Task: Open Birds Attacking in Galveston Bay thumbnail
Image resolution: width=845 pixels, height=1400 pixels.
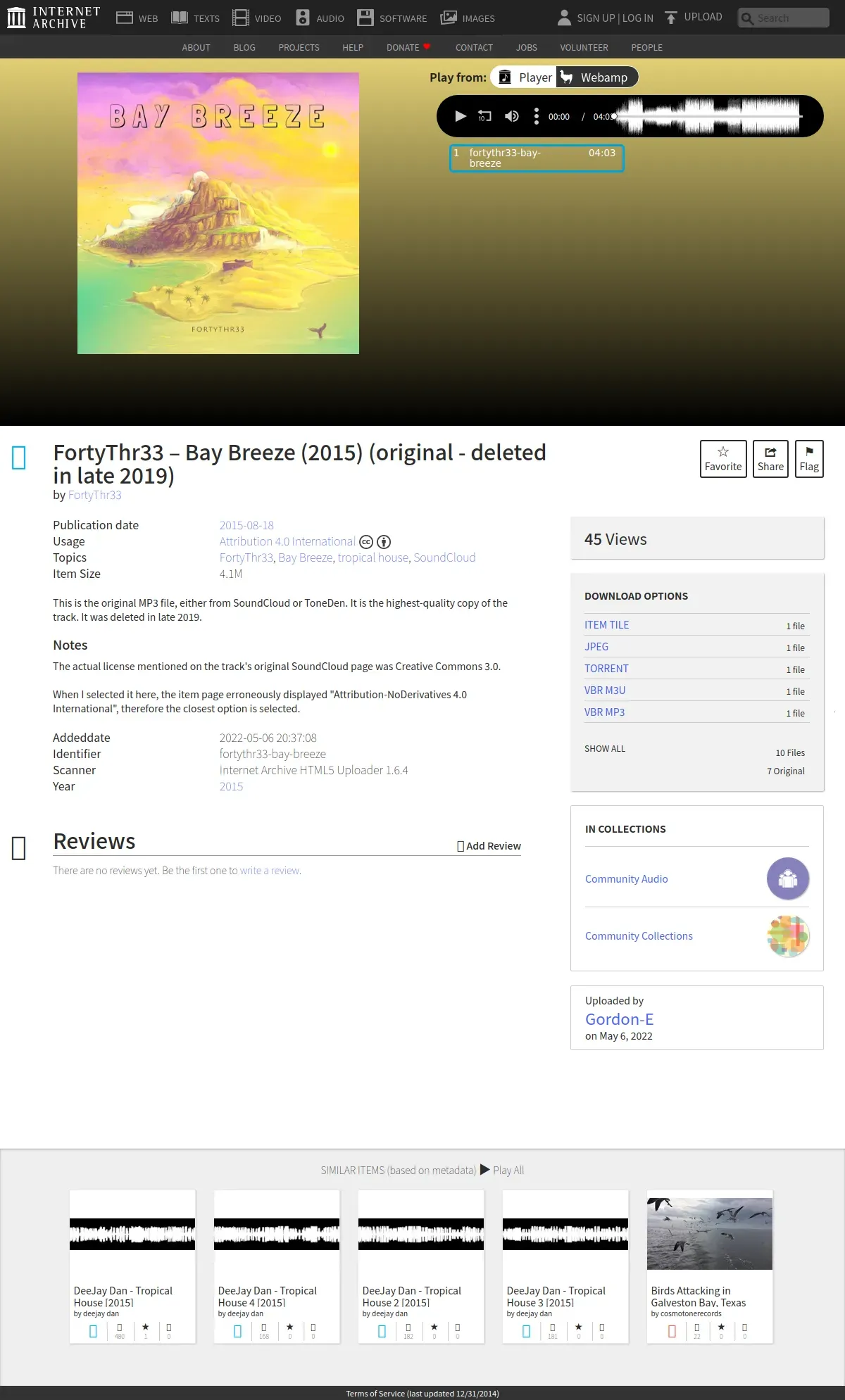Action: [x=710, y=1234]
